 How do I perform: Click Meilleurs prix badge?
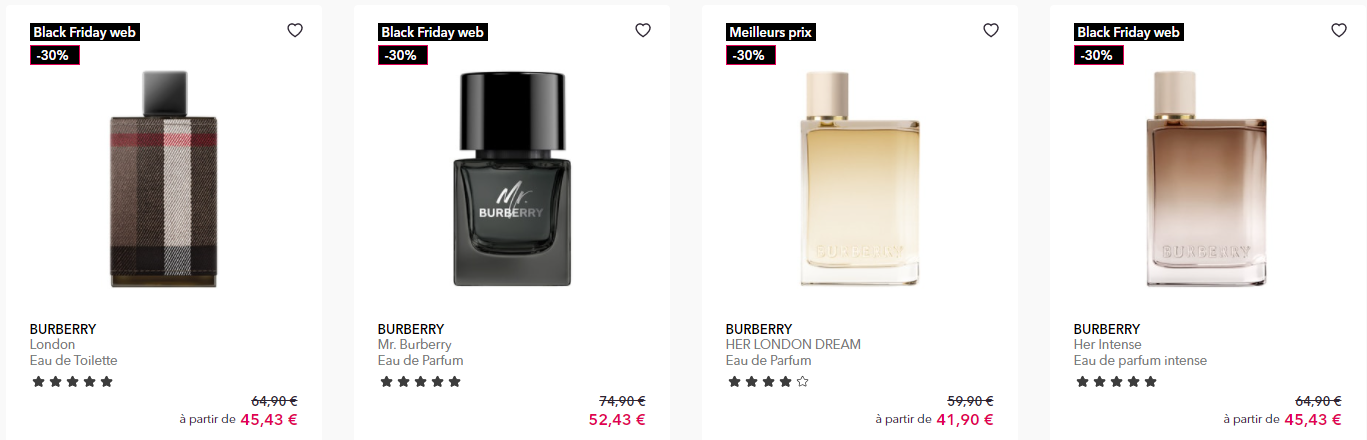tap(771, 32)
